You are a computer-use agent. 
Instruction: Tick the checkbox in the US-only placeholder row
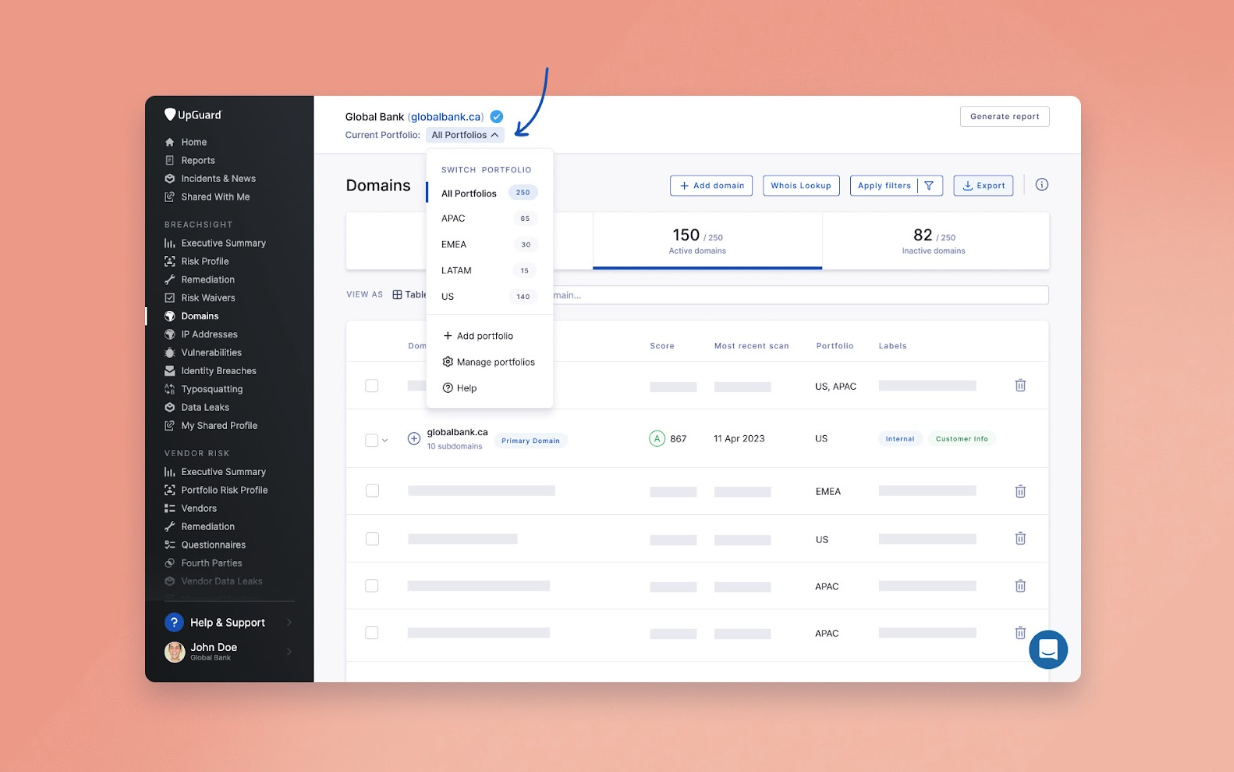pyautogui.click(x=372, y=539)
